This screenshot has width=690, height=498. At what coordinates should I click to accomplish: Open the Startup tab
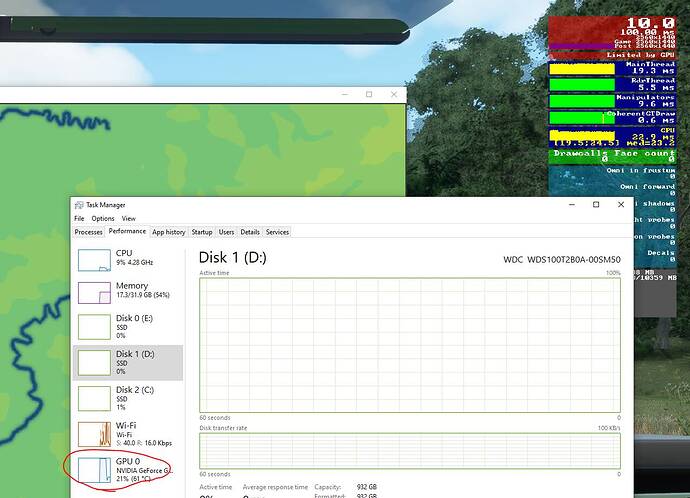click(202, 232)
